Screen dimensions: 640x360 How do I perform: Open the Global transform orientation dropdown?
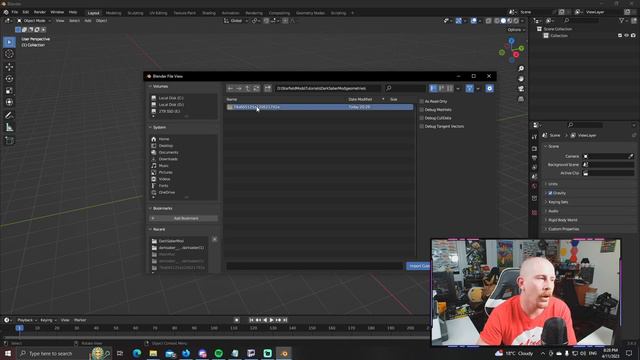[x=236, y=20]
